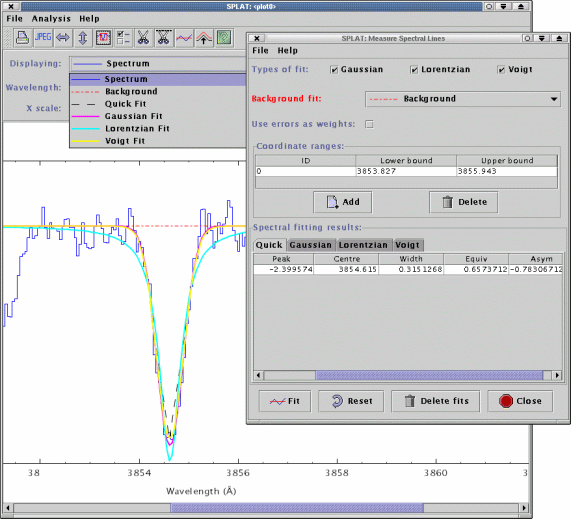
Task: Toggle the Lorentzian fit type checkbox
Action: point(414,70)
